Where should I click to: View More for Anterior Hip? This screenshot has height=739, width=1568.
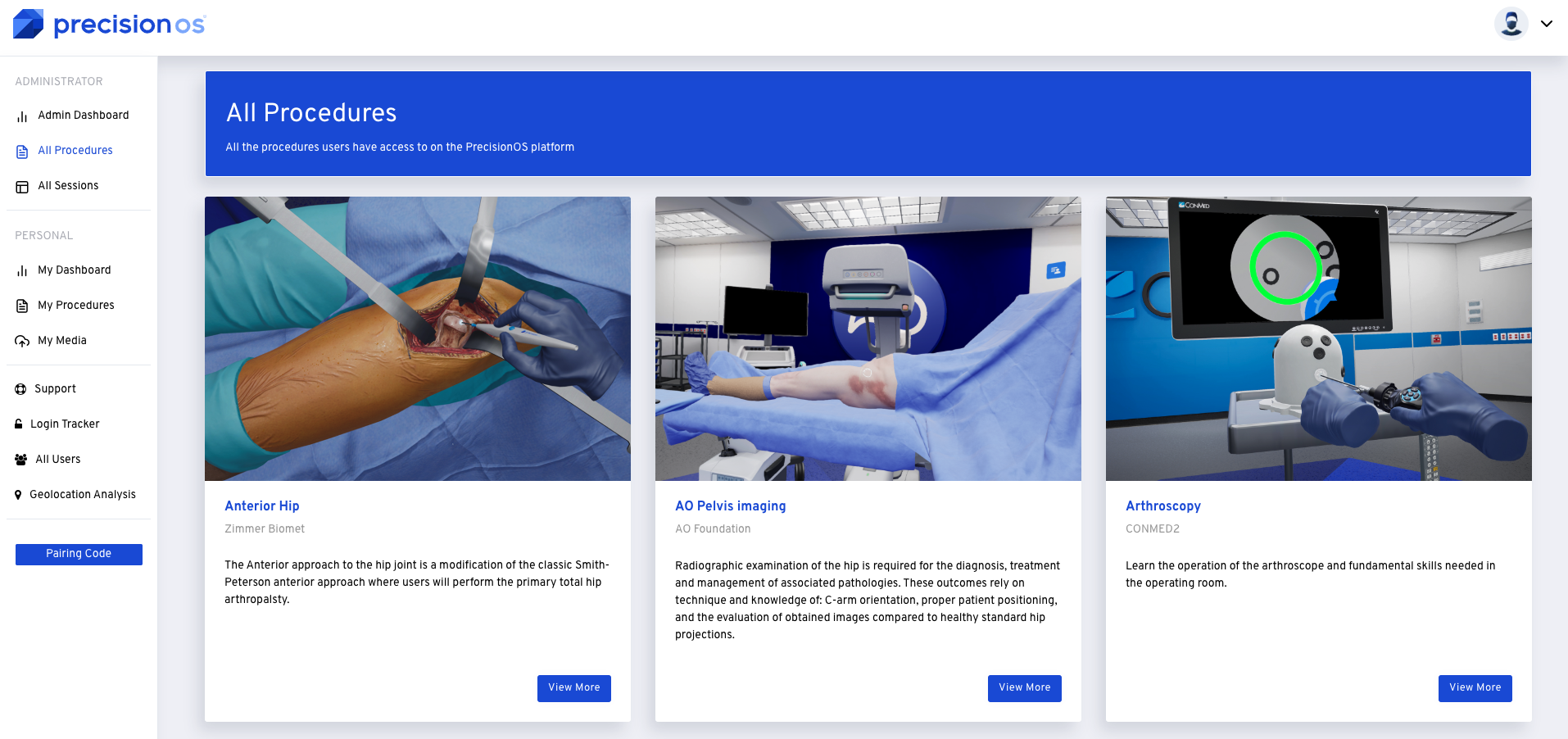coord(573,688)
